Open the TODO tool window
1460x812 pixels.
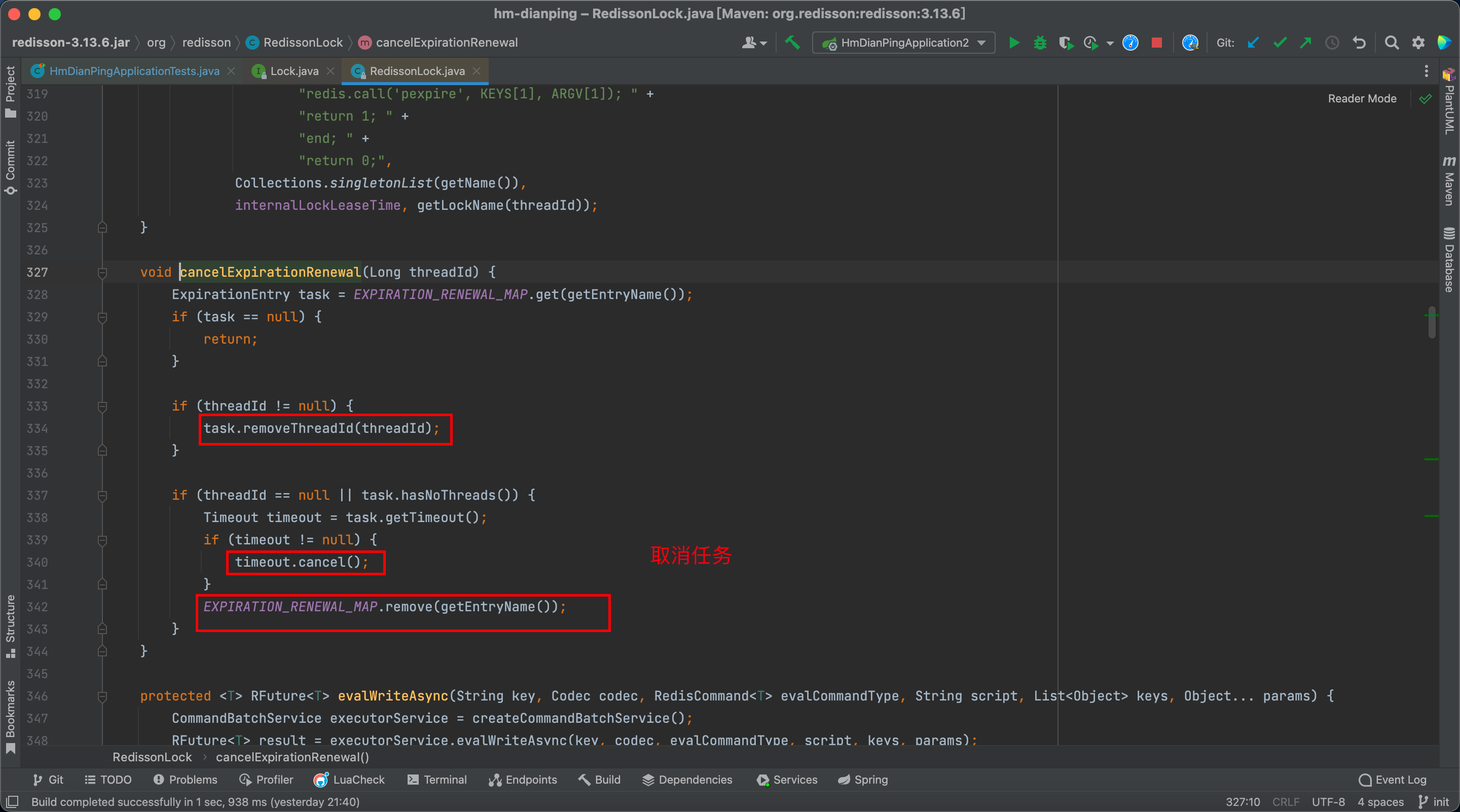(x=107, y=780)
